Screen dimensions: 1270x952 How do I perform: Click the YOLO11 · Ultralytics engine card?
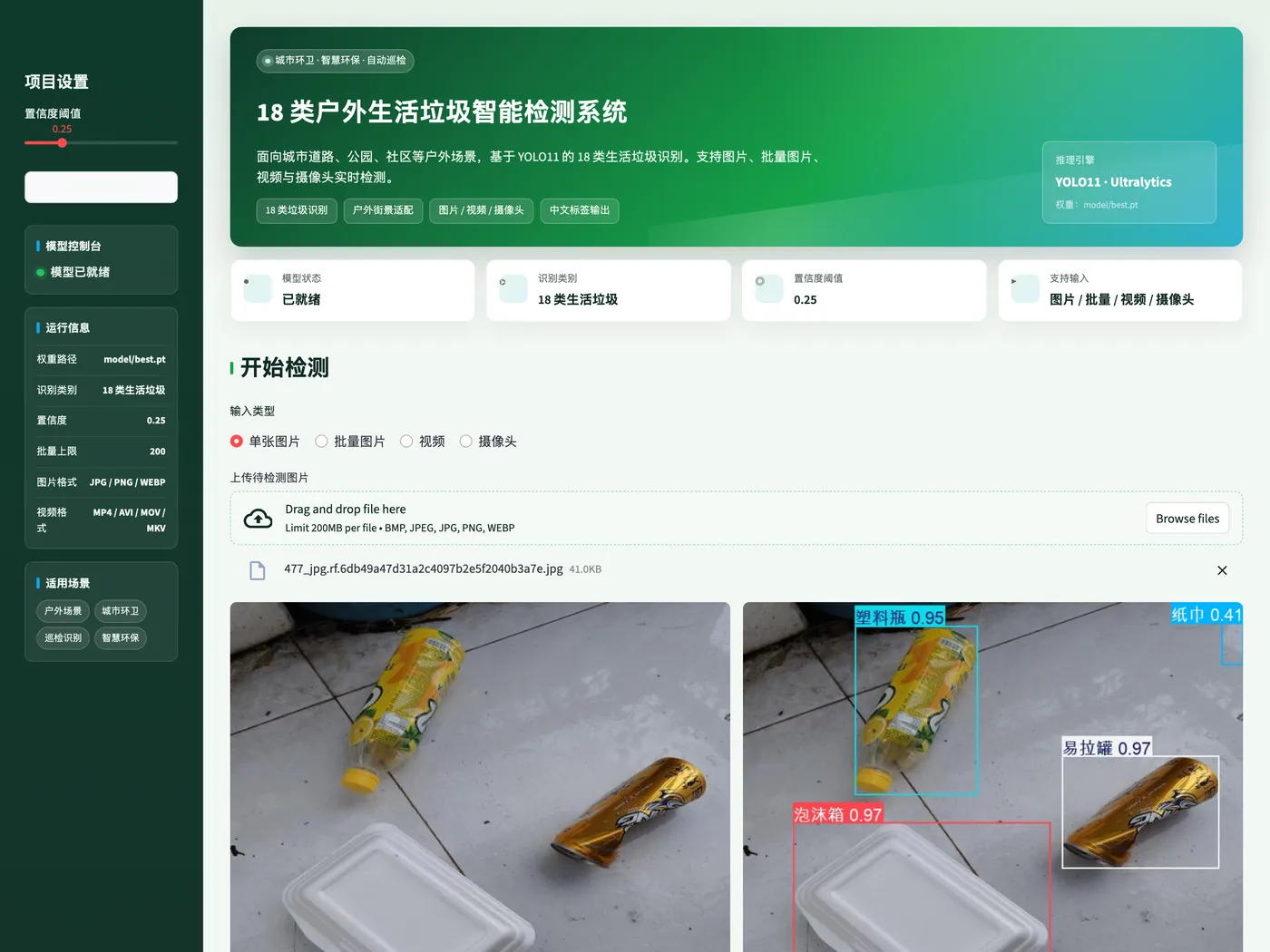pos(1128,182)
